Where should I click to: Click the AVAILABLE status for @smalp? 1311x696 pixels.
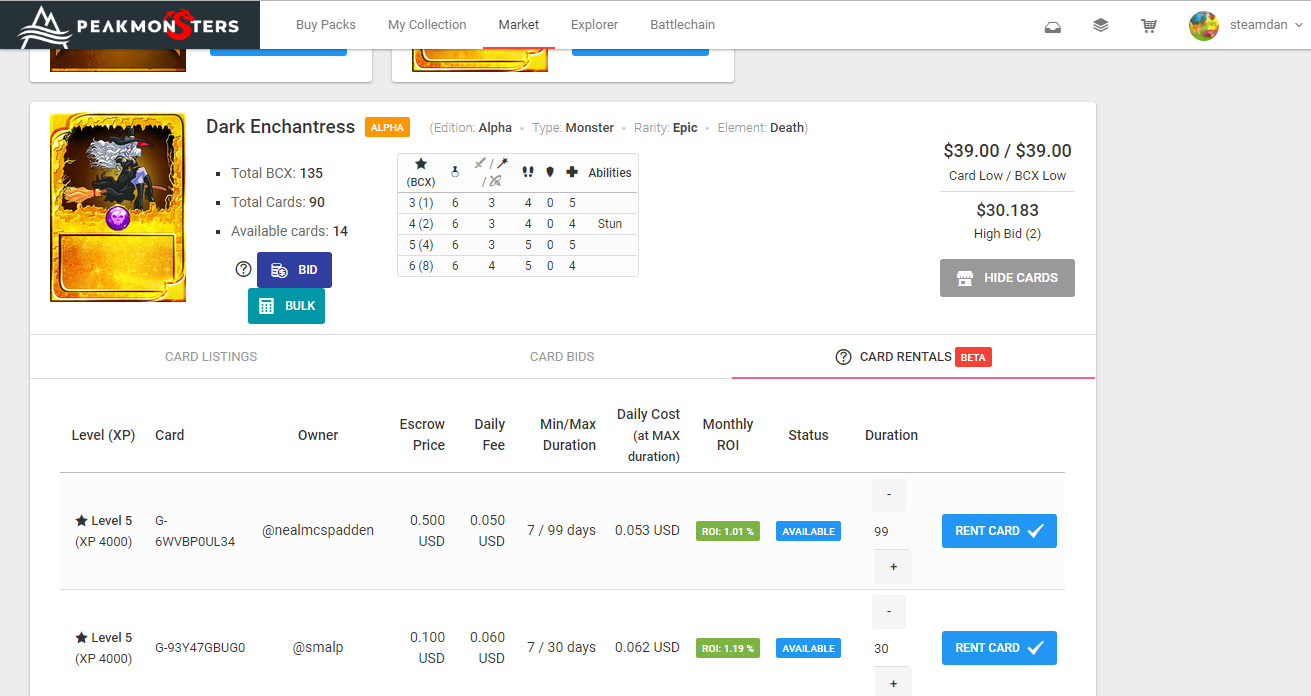[808, 648]
